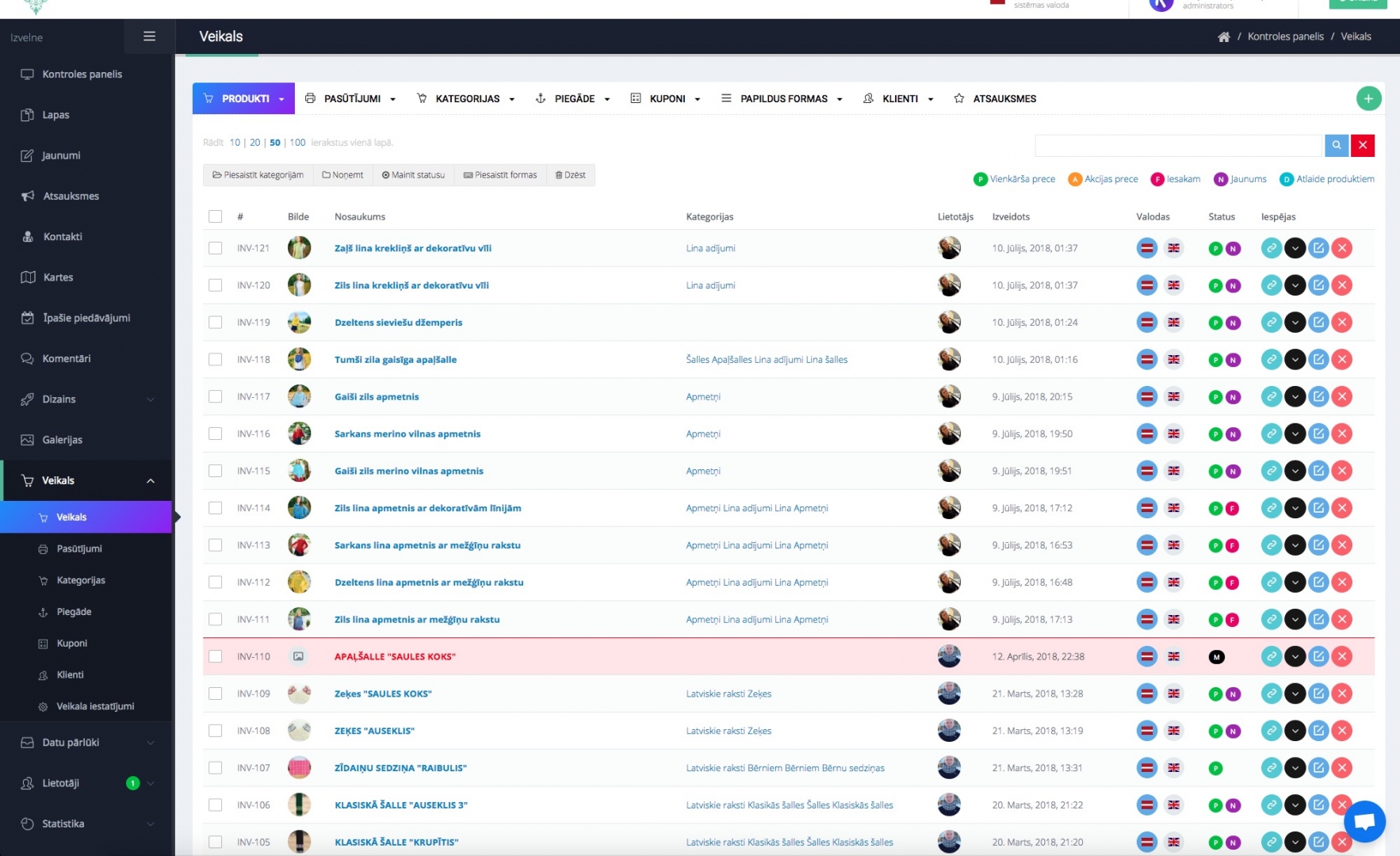
Task: Expand black chevron options for INV-107
Action: [x=1295, y=768]
